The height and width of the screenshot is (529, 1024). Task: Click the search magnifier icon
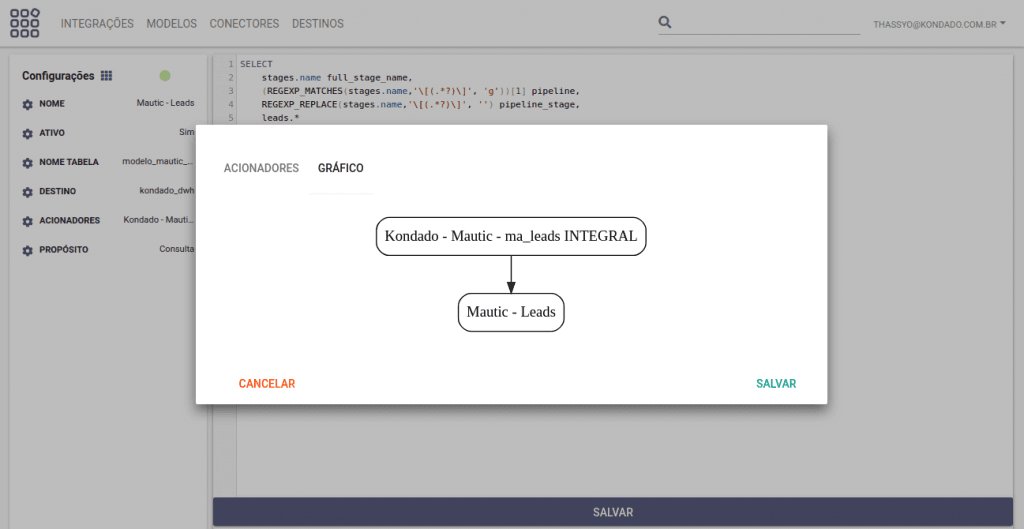coord(666,22)
